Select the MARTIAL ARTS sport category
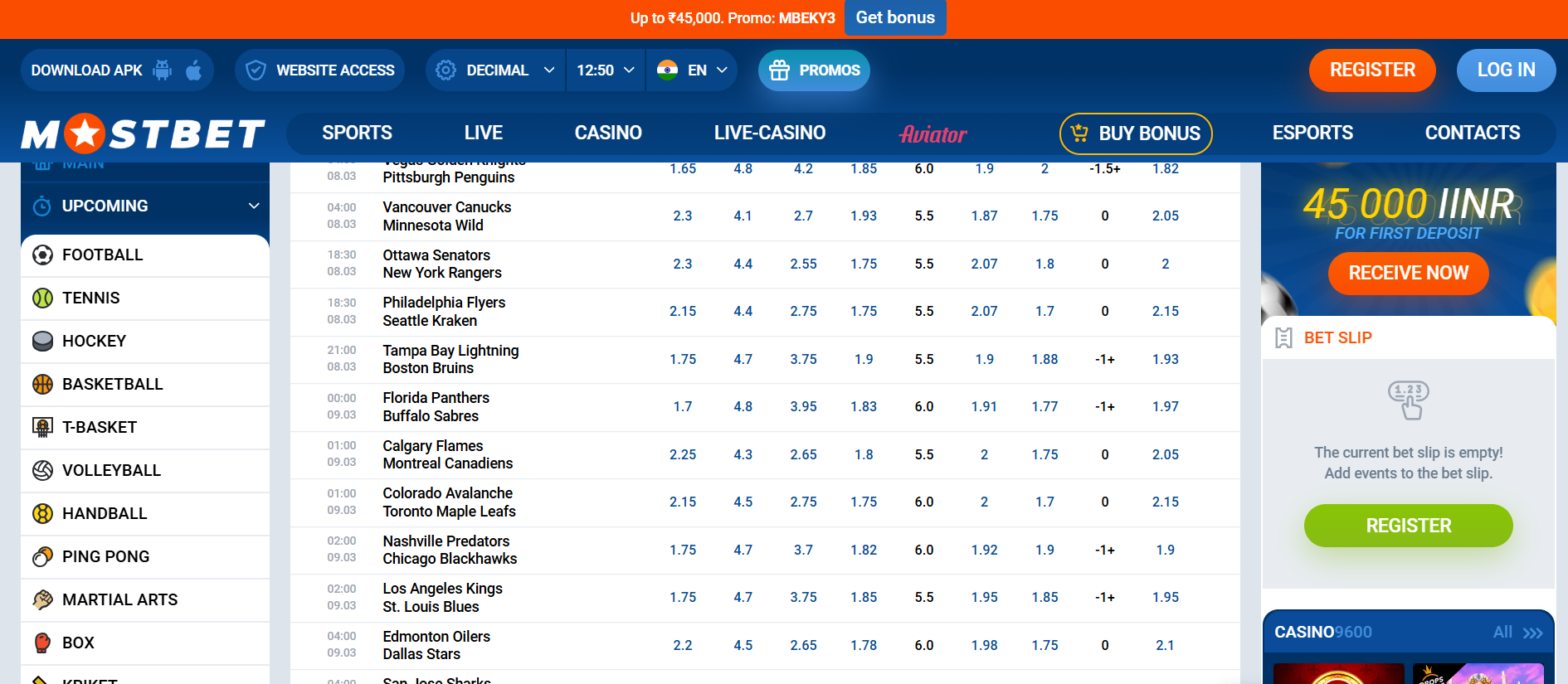The image size is (1568, 684). 145,599
